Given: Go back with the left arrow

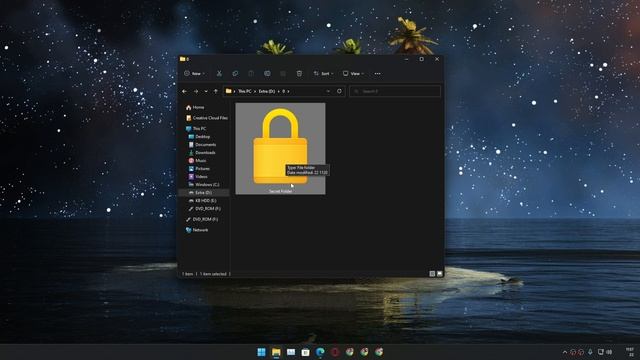Looking at the screenshot, I should click(184, 91).
